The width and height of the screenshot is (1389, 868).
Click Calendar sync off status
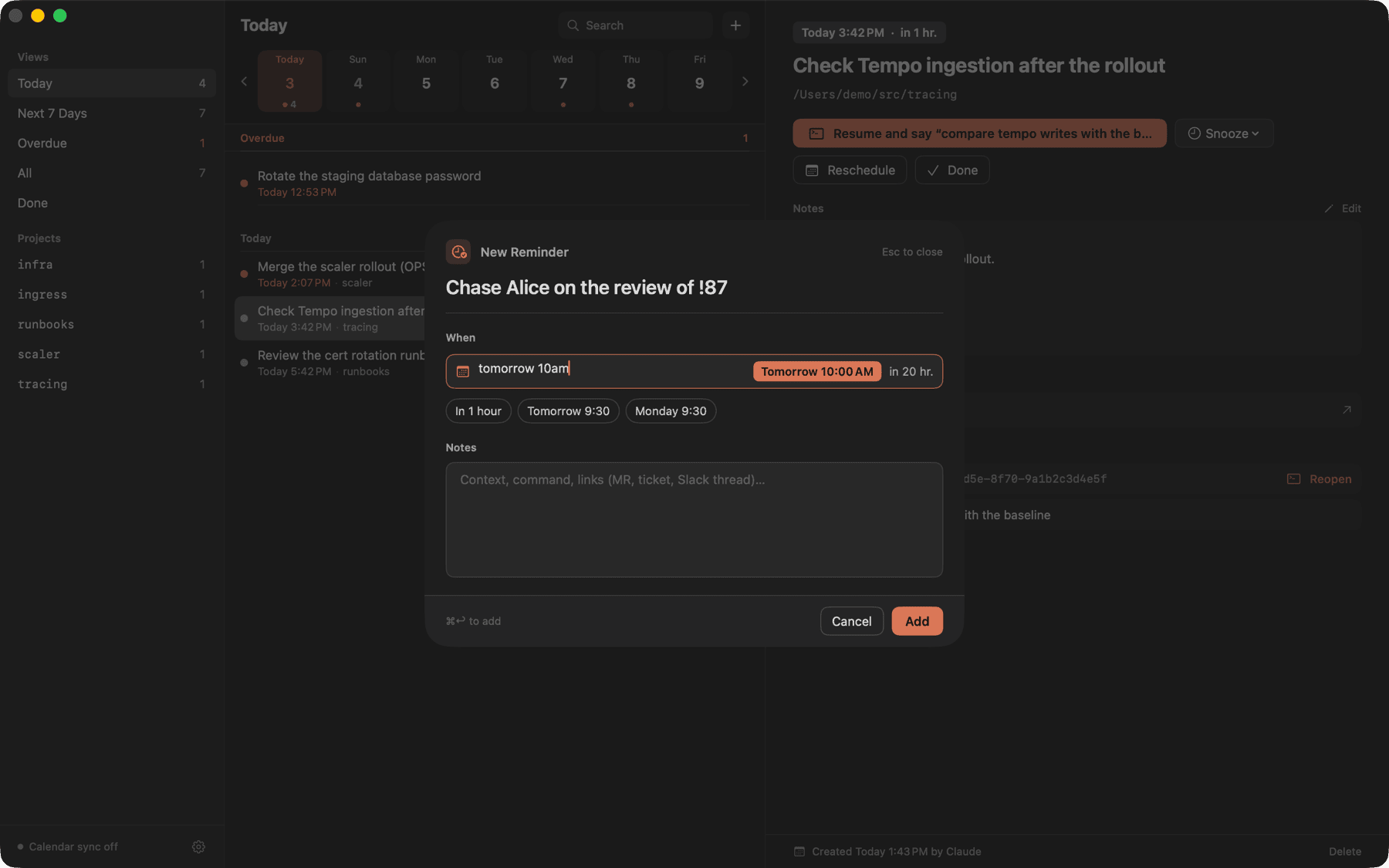point(68,846)
